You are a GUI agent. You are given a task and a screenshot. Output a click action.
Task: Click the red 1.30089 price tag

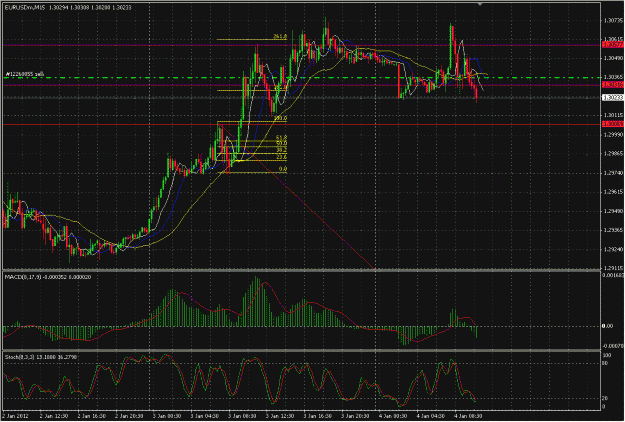point(612,124)
